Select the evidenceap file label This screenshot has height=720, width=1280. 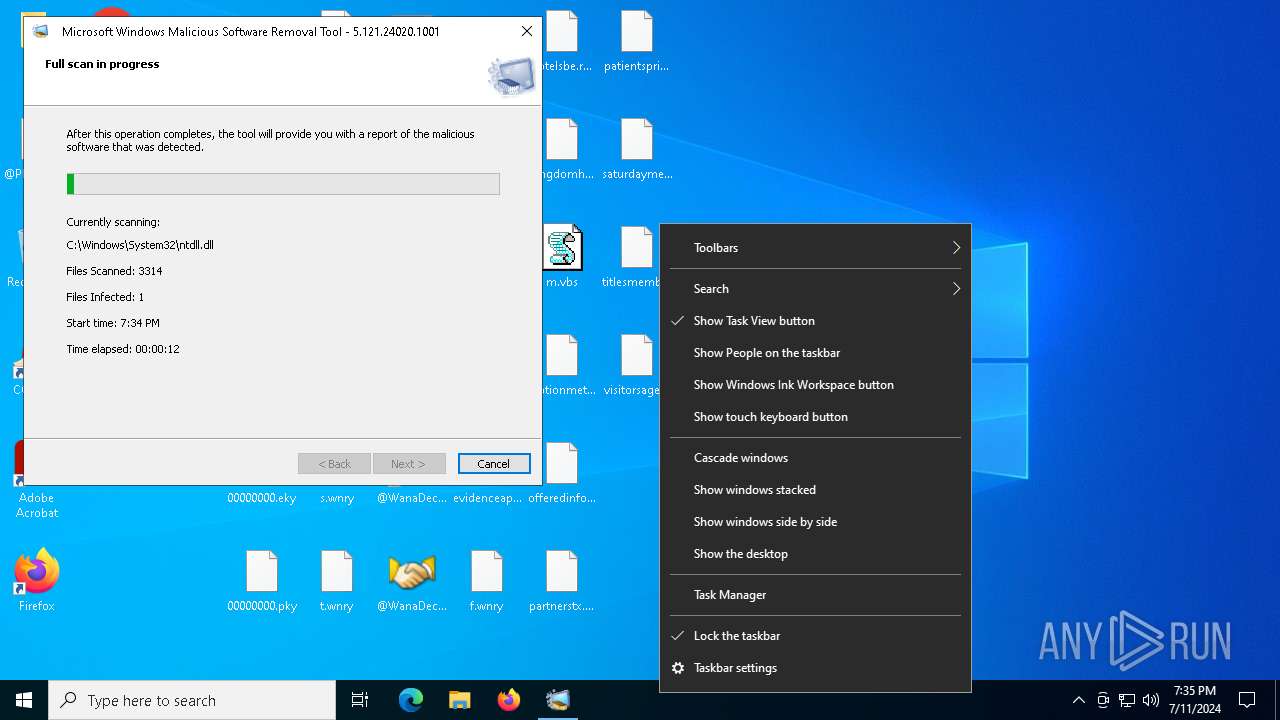(x=487, y=498)
